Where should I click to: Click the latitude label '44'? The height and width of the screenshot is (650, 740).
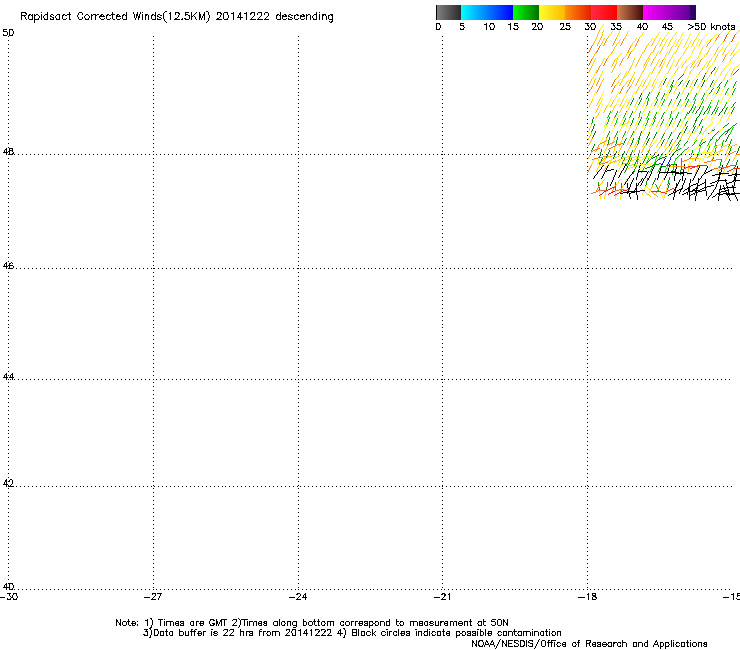pos(8,377)
